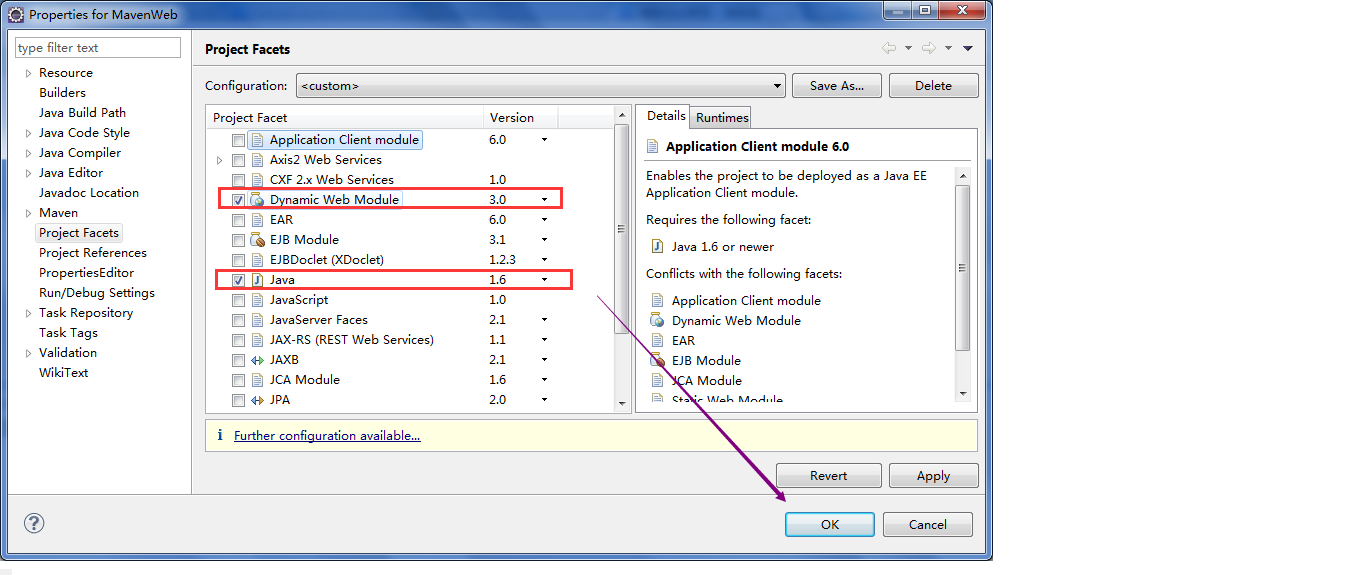Click the Revert button
Screen dimensions: 1360x575
coord(828,476)
